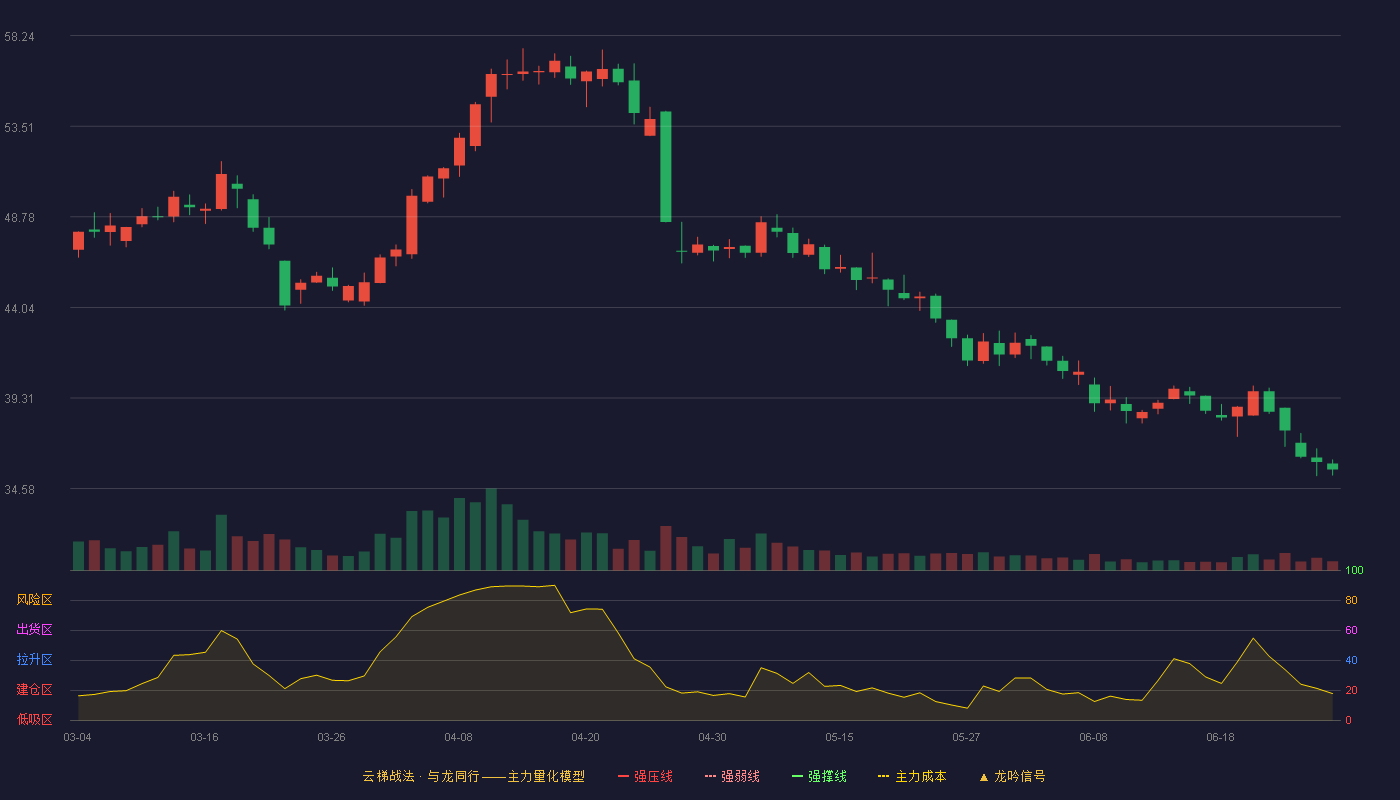Click the 06-08 date label
This screenshot has width=1400, height=800.
click(x=1093, y=737)
